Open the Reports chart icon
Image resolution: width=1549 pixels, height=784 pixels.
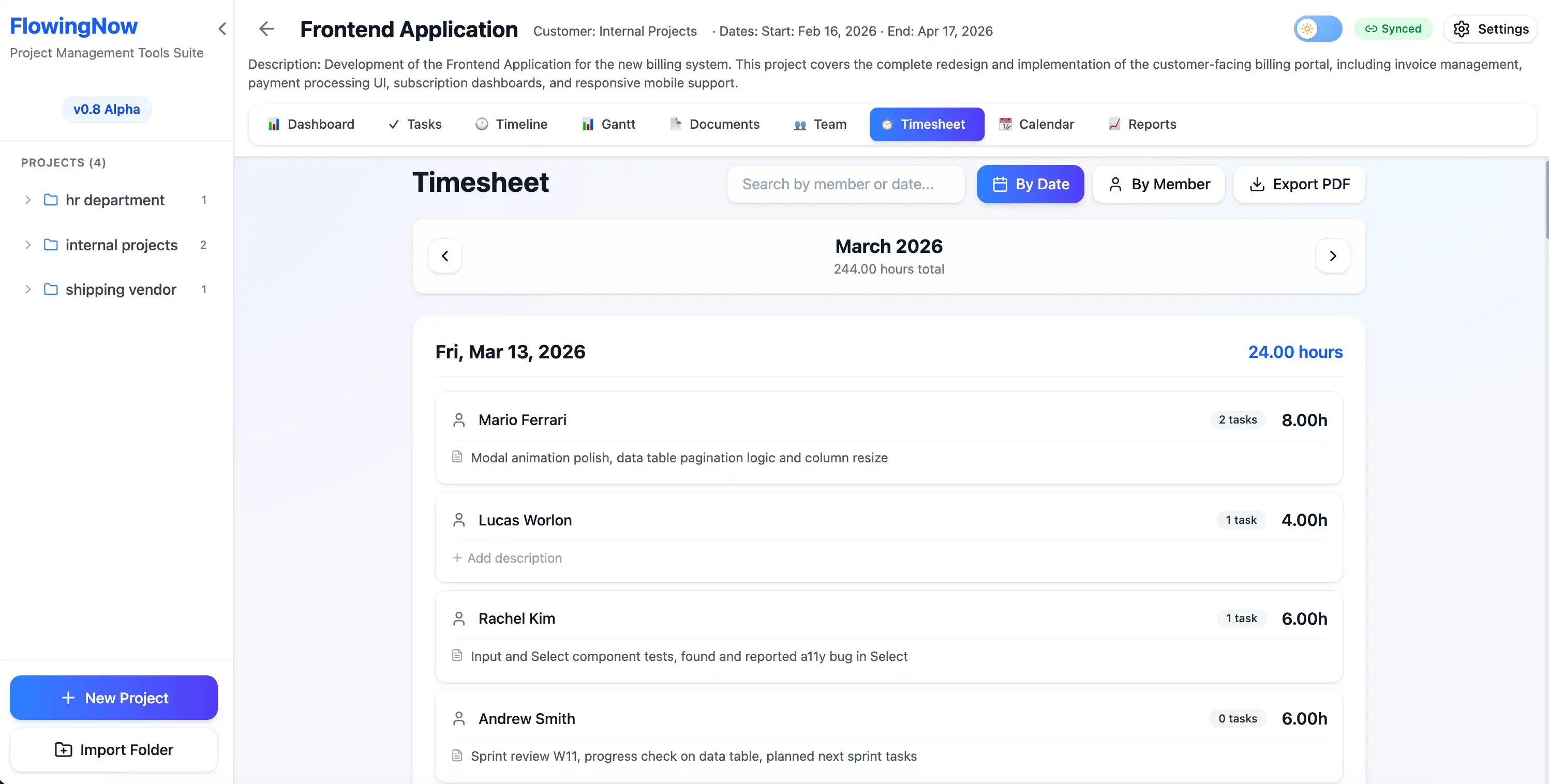1114,124
